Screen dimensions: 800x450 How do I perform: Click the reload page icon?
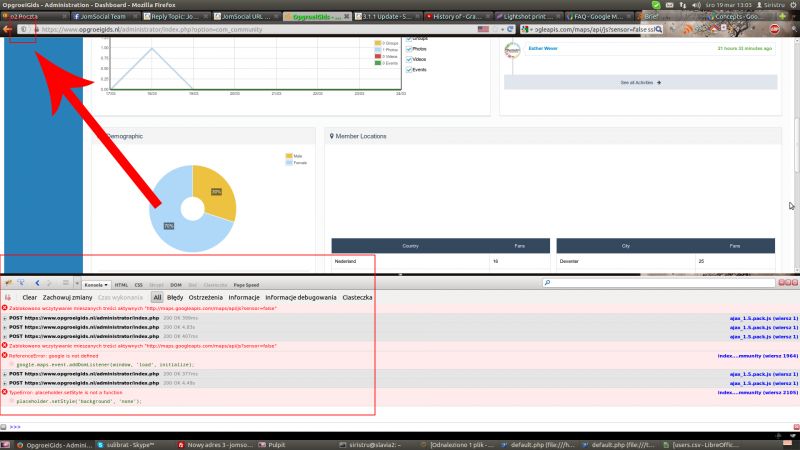509,29
